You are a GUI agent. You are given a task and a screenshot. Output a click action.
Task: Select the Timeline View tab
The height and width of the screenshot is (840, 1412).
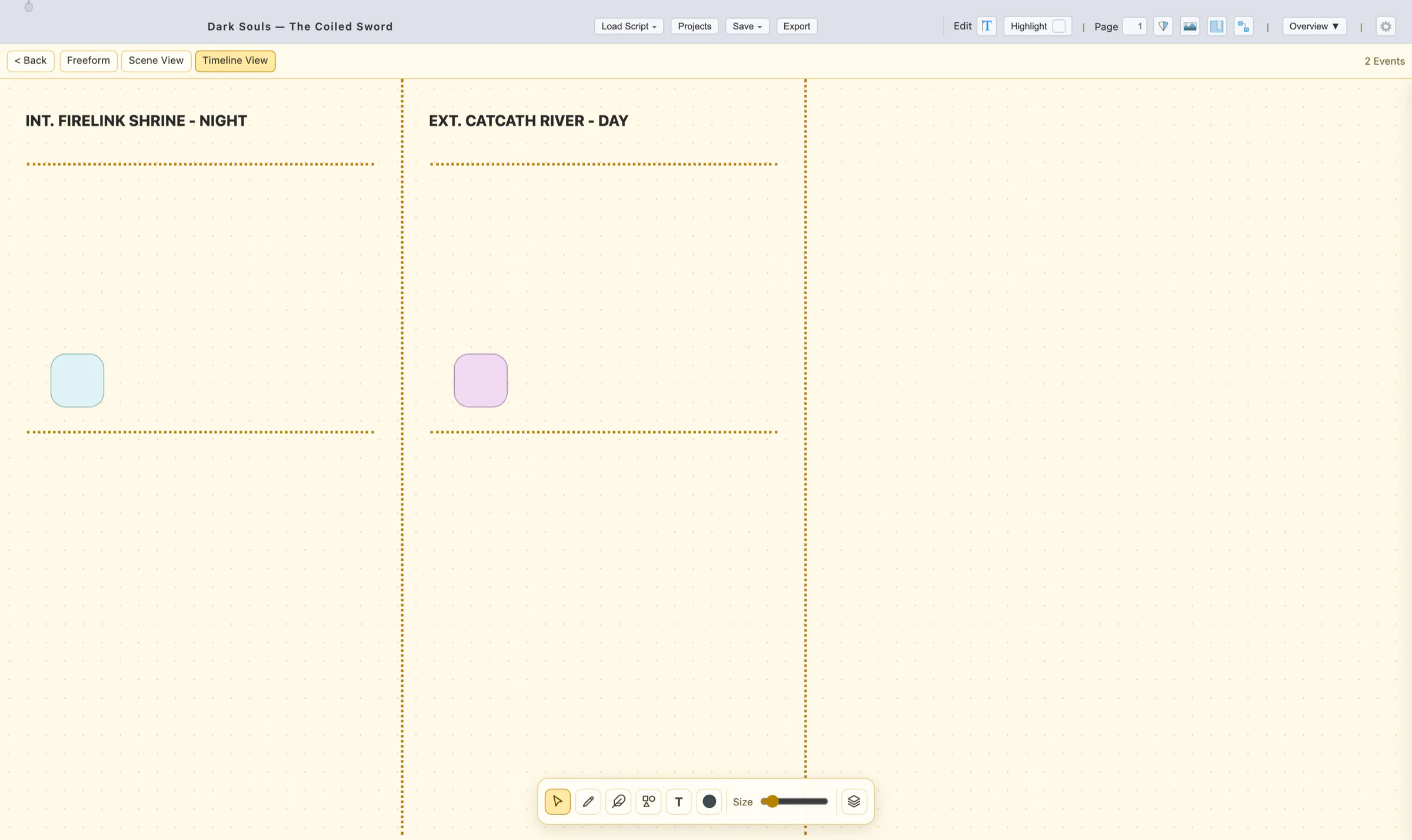point(235,61)
